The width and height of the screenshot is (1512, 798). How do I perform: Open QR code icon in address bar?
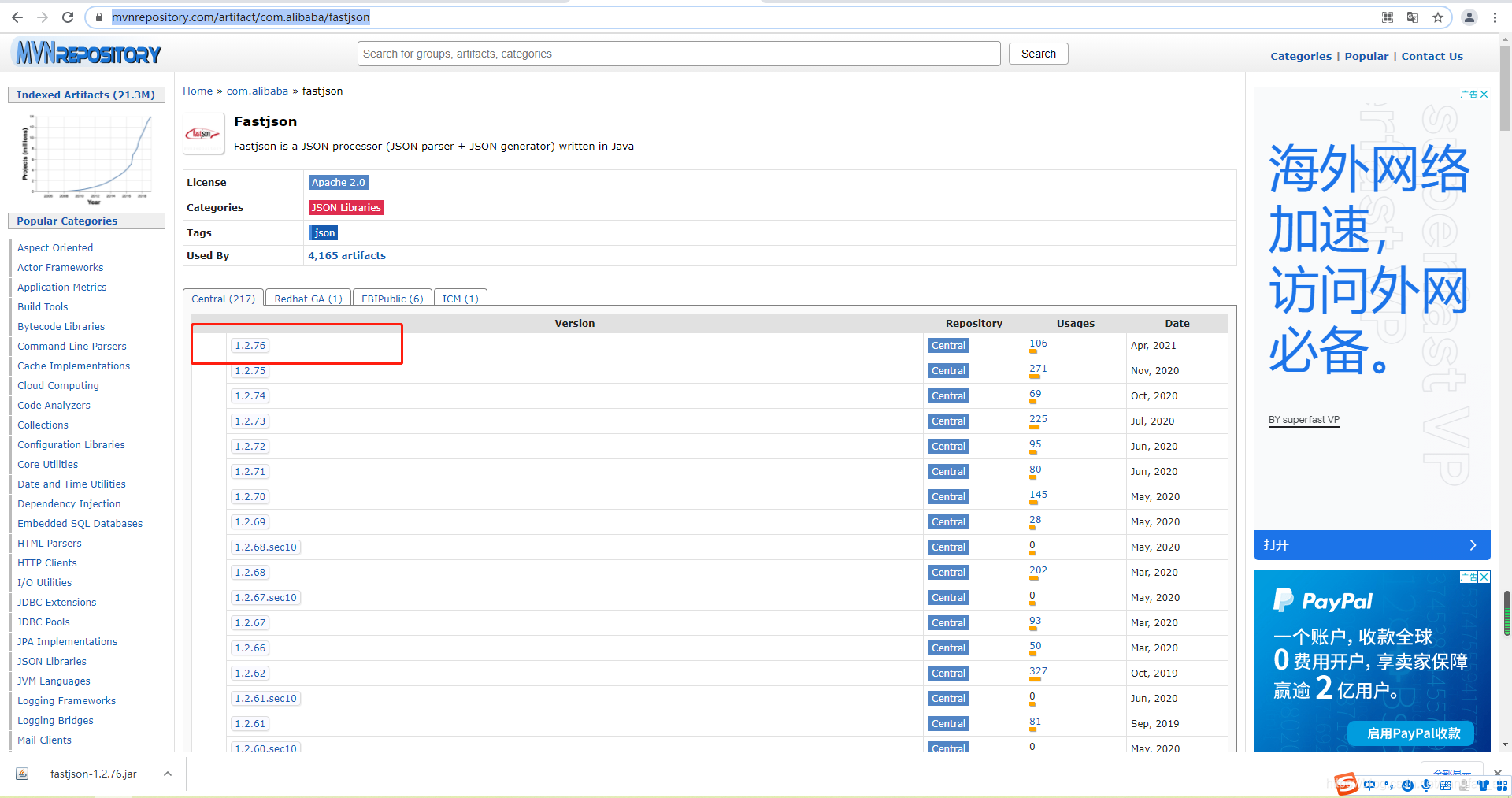1388,17
